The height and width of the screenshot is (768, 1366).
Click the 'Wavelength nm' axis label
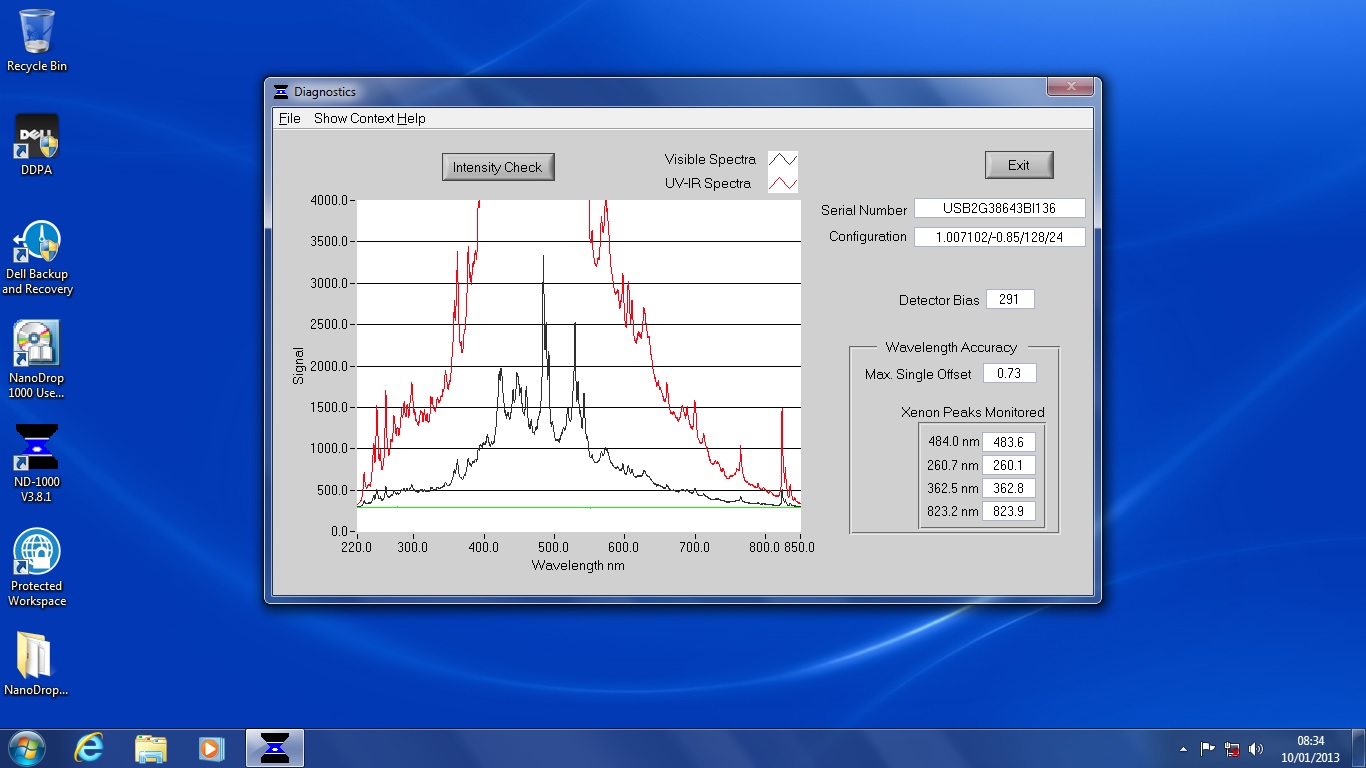pyautogui.click(x=578, y=565)
